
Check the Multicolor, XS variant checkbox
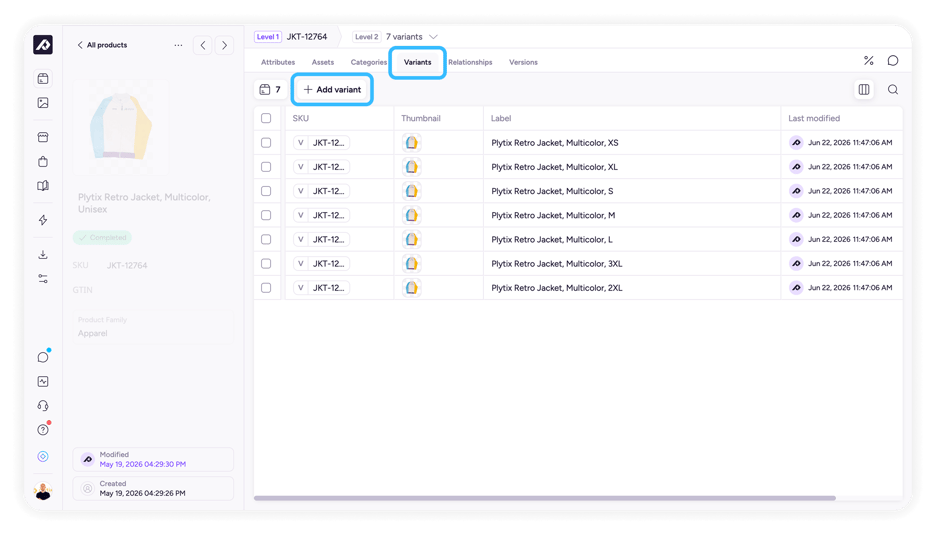266,143
